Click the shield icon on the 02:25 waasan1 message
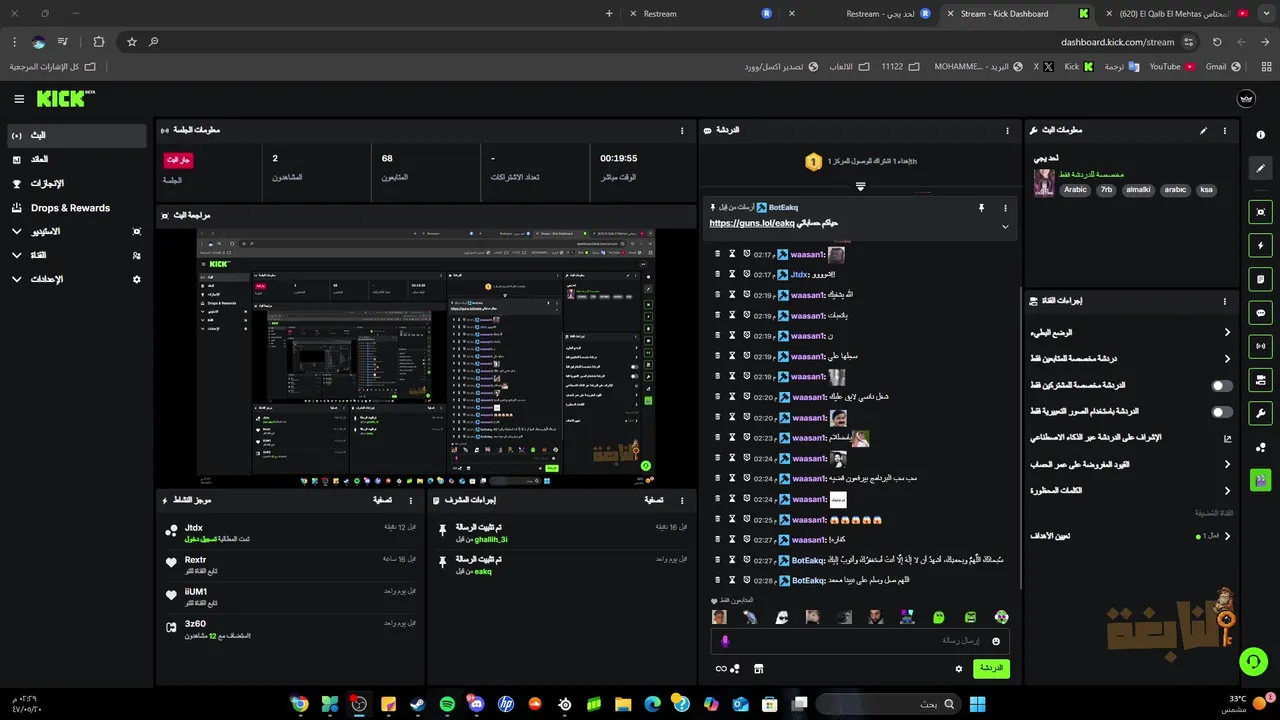Image resolution: width=1280 pixels, height=720 pixels. pos(747,519)
